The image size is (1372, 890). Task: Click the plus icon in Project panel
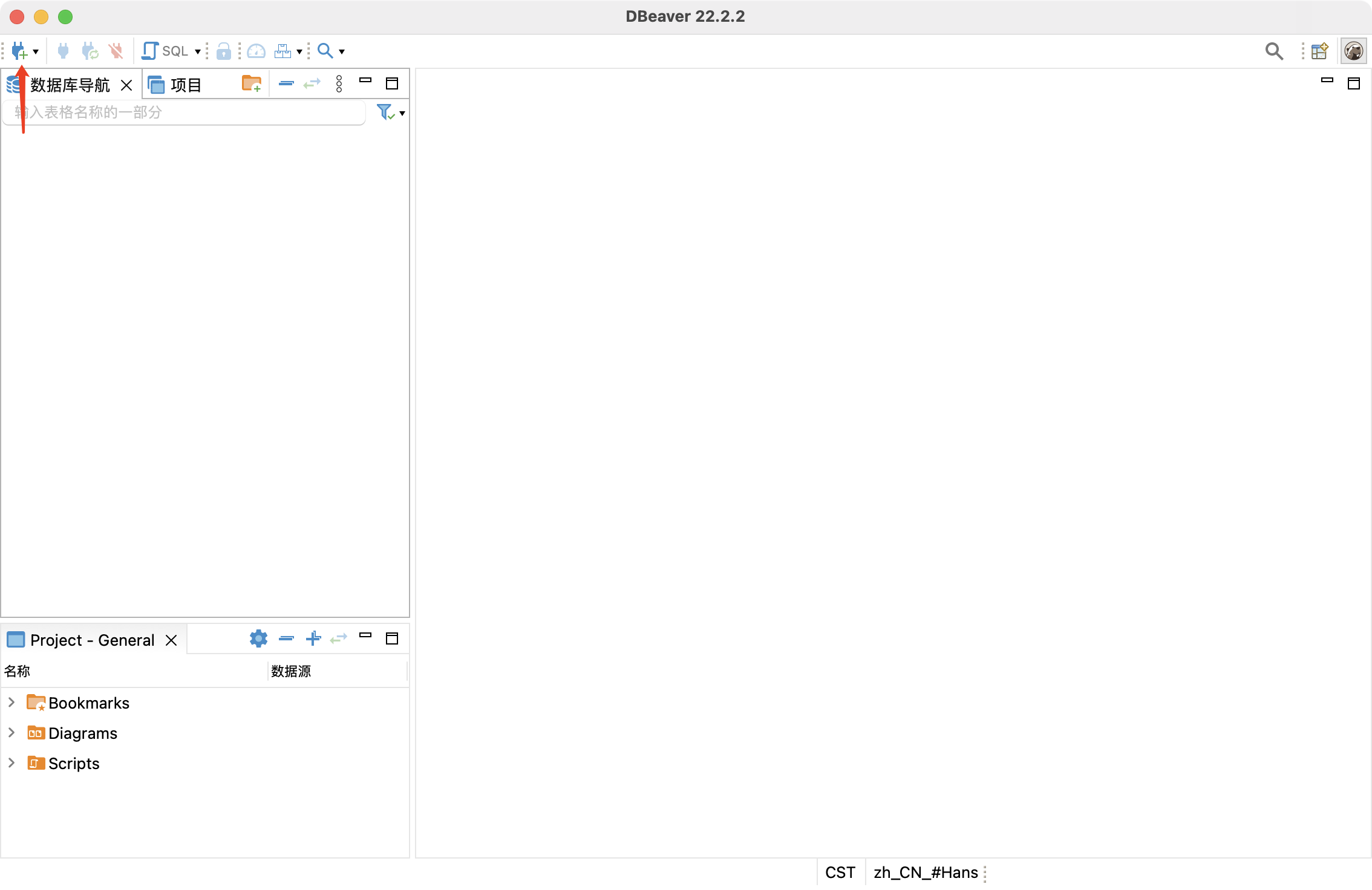coord(313,638)
